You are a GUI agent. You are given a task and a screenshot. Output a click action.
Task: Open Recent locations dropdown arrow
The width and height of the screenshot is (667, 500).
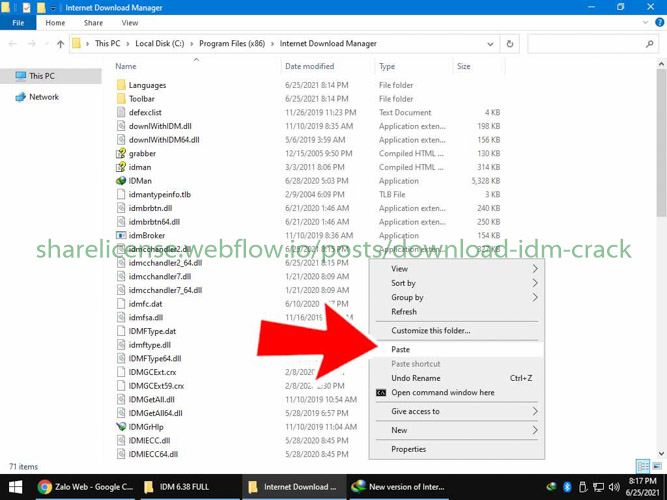point(47,43)
